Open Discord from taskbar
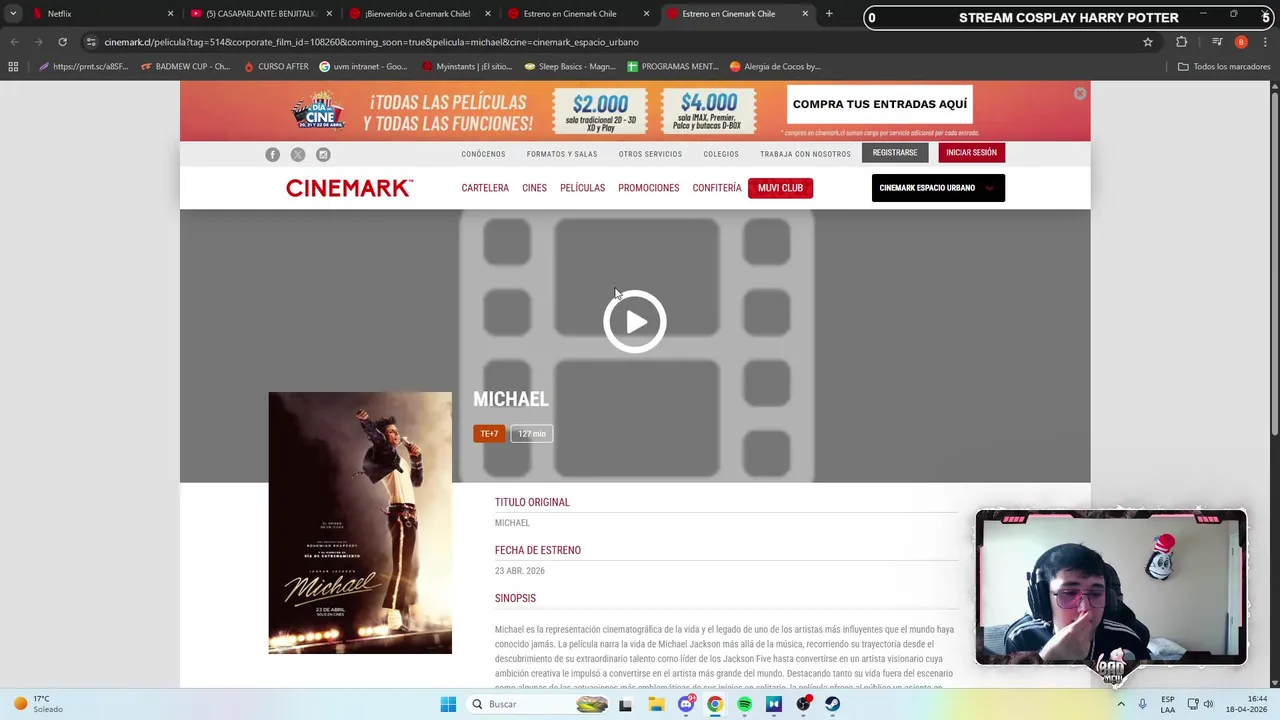The width and height of the screenshot is (1280, 720). (x=686, y=704)
